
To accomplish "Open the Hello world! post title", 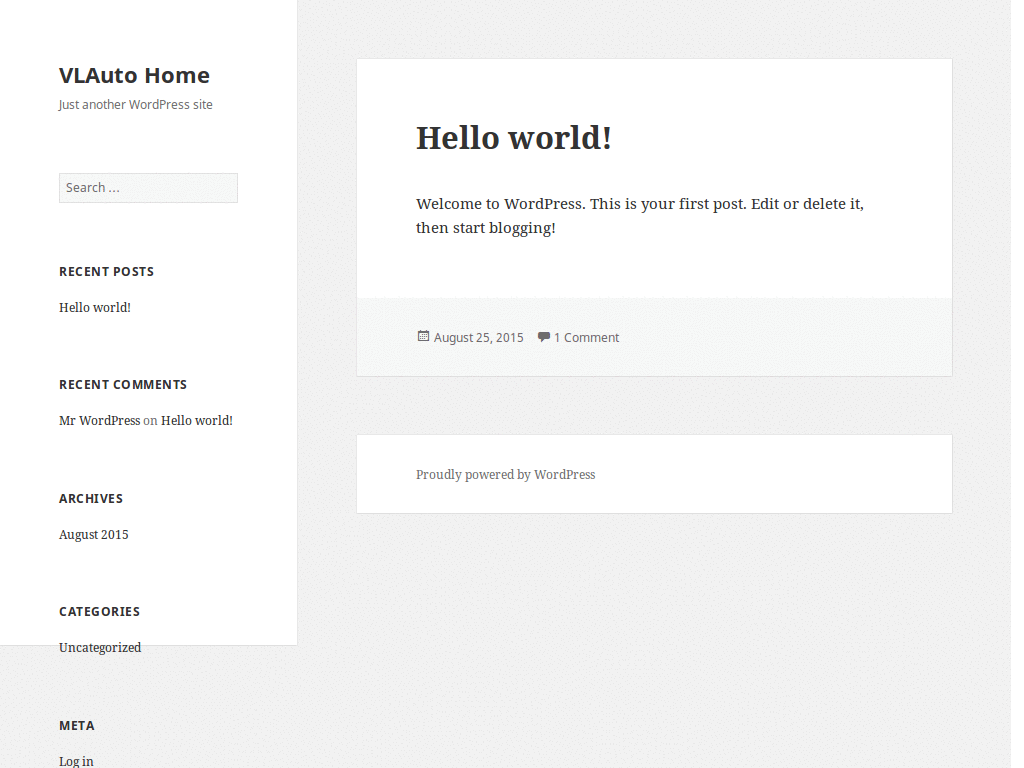I will point(513,138).
